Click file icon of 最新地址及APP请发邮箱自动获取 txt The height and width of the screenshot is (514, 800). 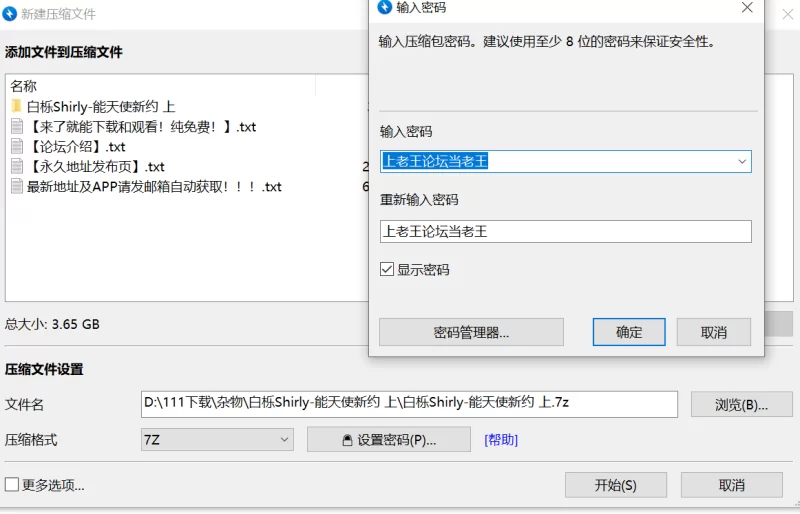(x=17, y=186)
